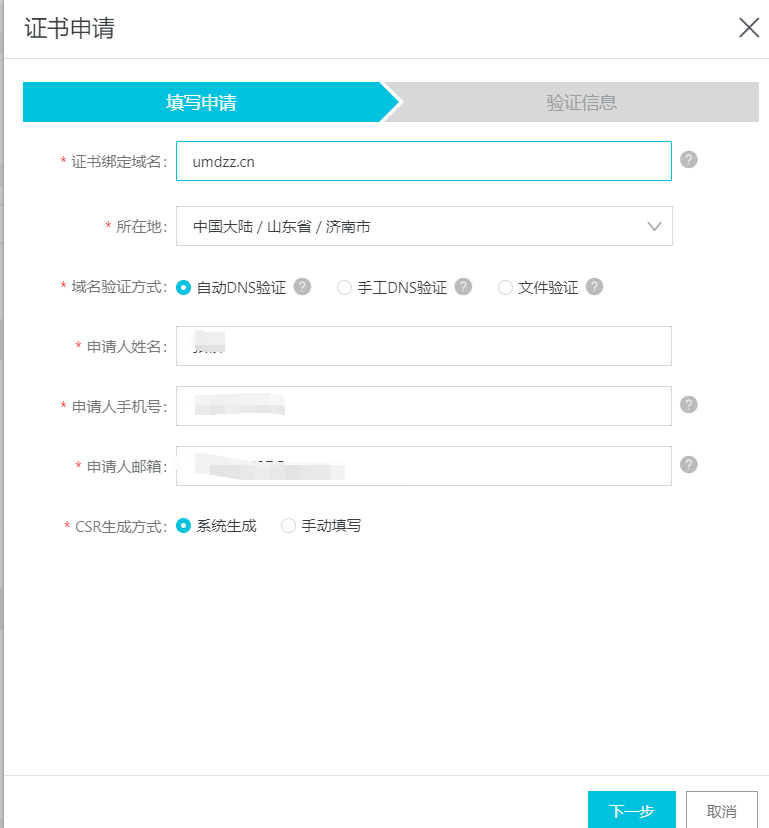Viewport: 769px width, 828px height.
Task: Click the 取消 button
Action: (721, 811)
